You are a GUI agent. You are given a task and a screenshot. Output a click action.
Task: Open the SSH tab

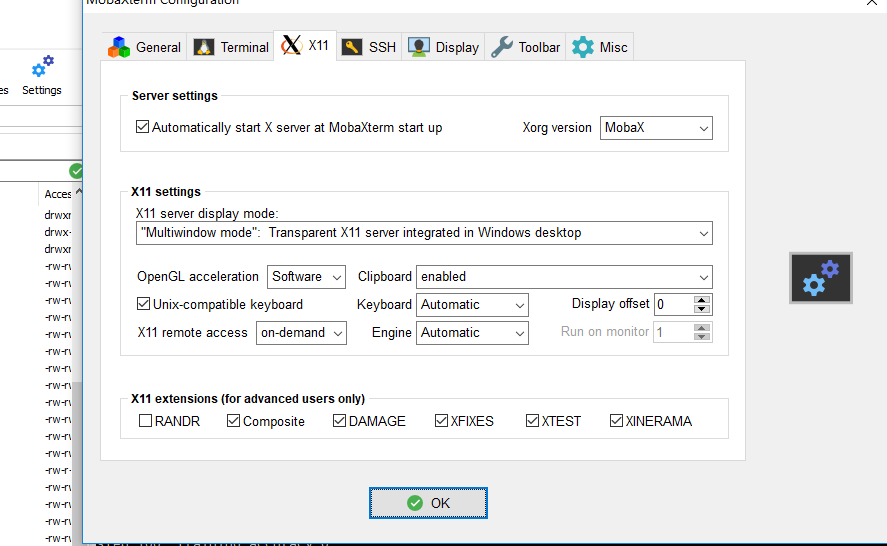tap(369, 47)
